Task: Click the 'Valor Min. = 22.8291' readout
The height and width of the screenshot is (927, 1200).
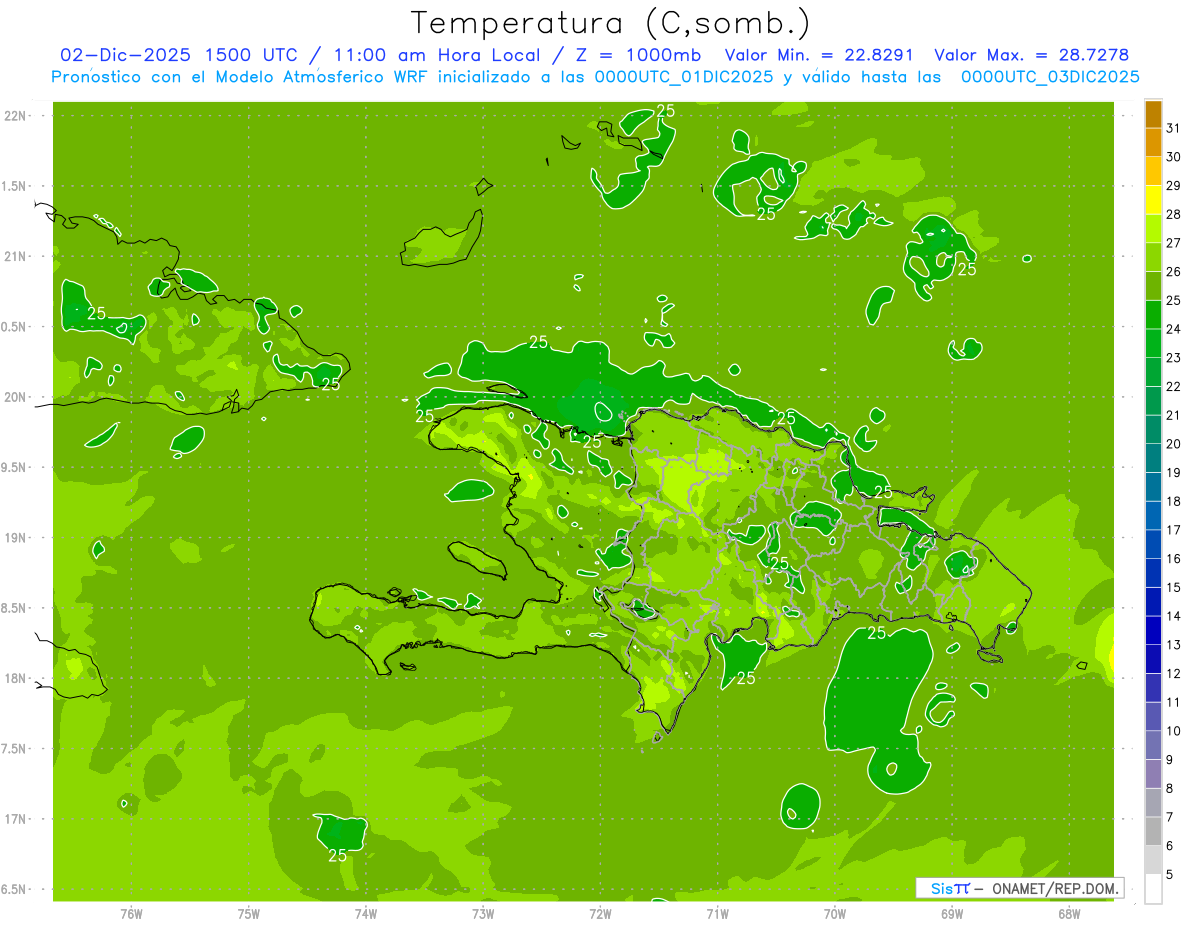Action: coord(821,55)
